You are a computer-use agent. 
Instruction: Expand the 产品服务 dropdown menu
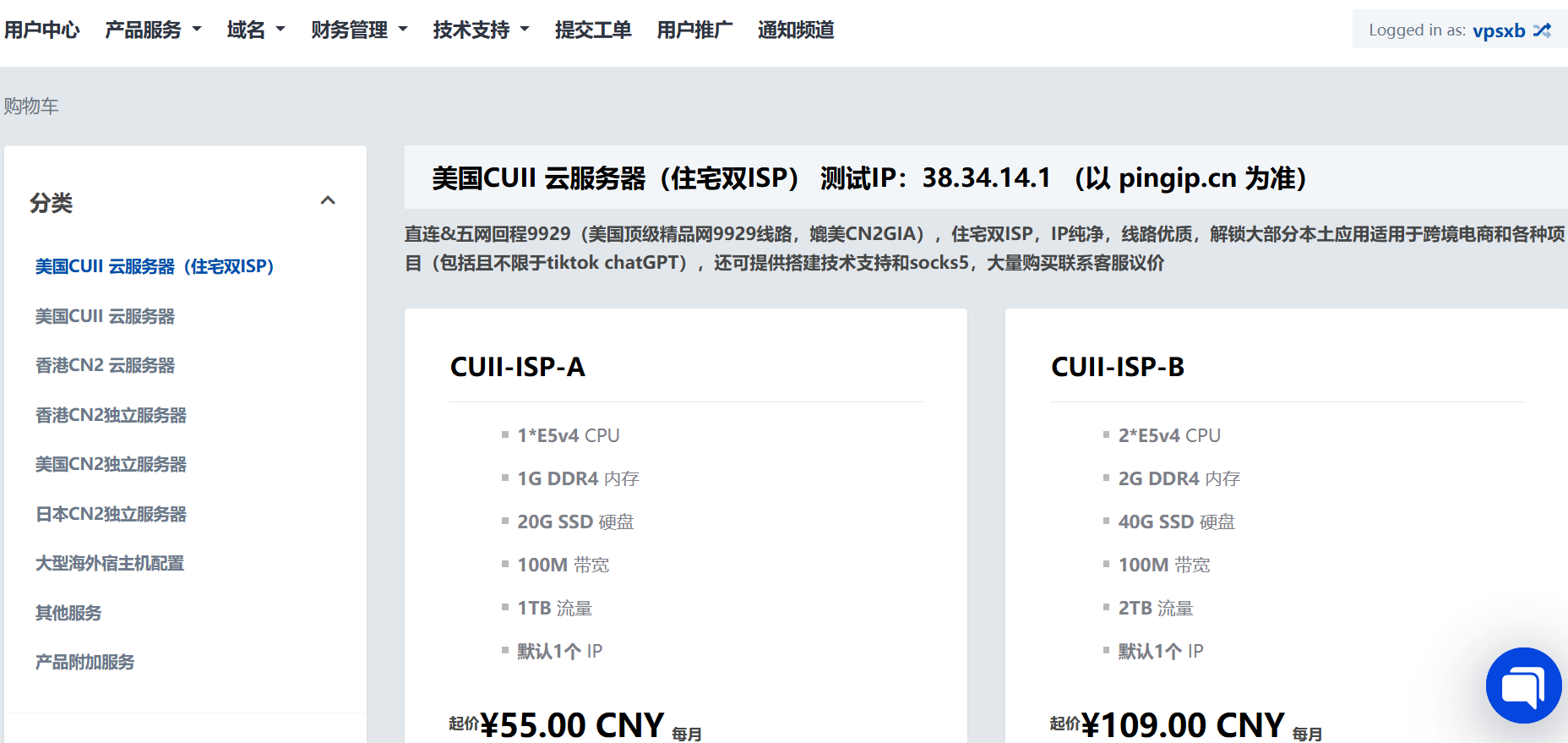pos(153,30)
